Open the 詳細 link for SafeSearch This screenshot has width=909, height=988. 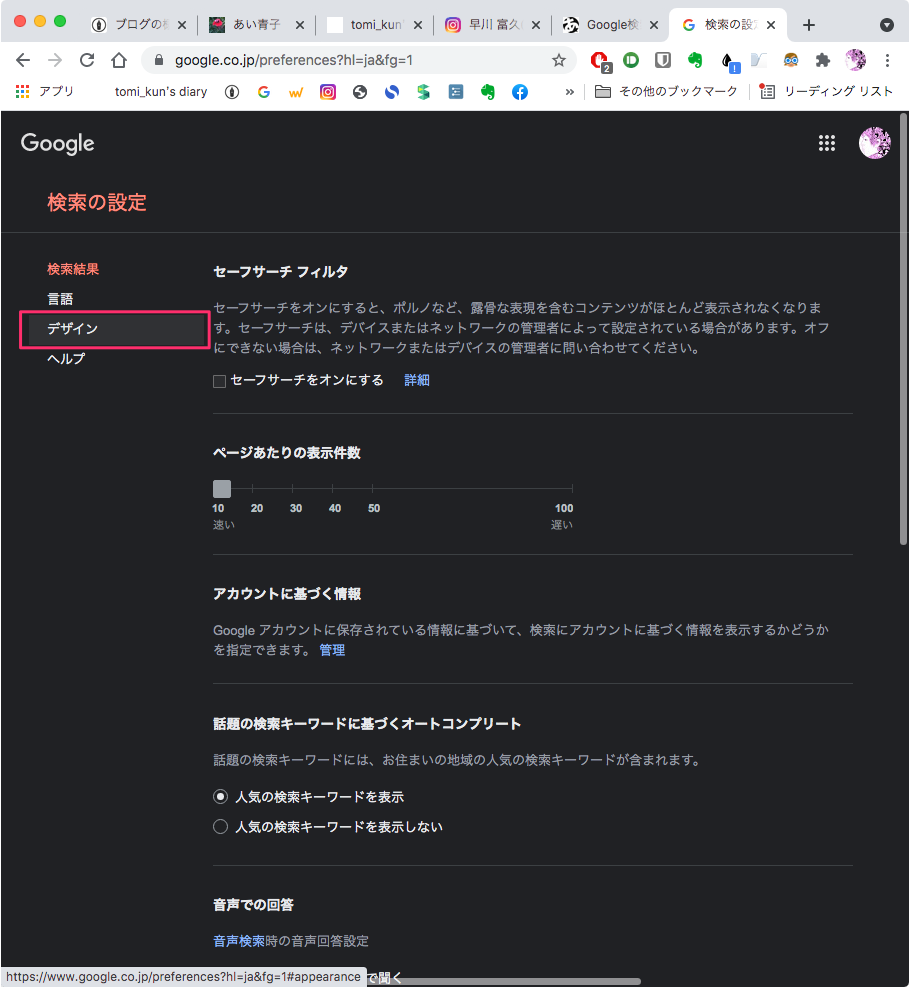tap(416, 380)
